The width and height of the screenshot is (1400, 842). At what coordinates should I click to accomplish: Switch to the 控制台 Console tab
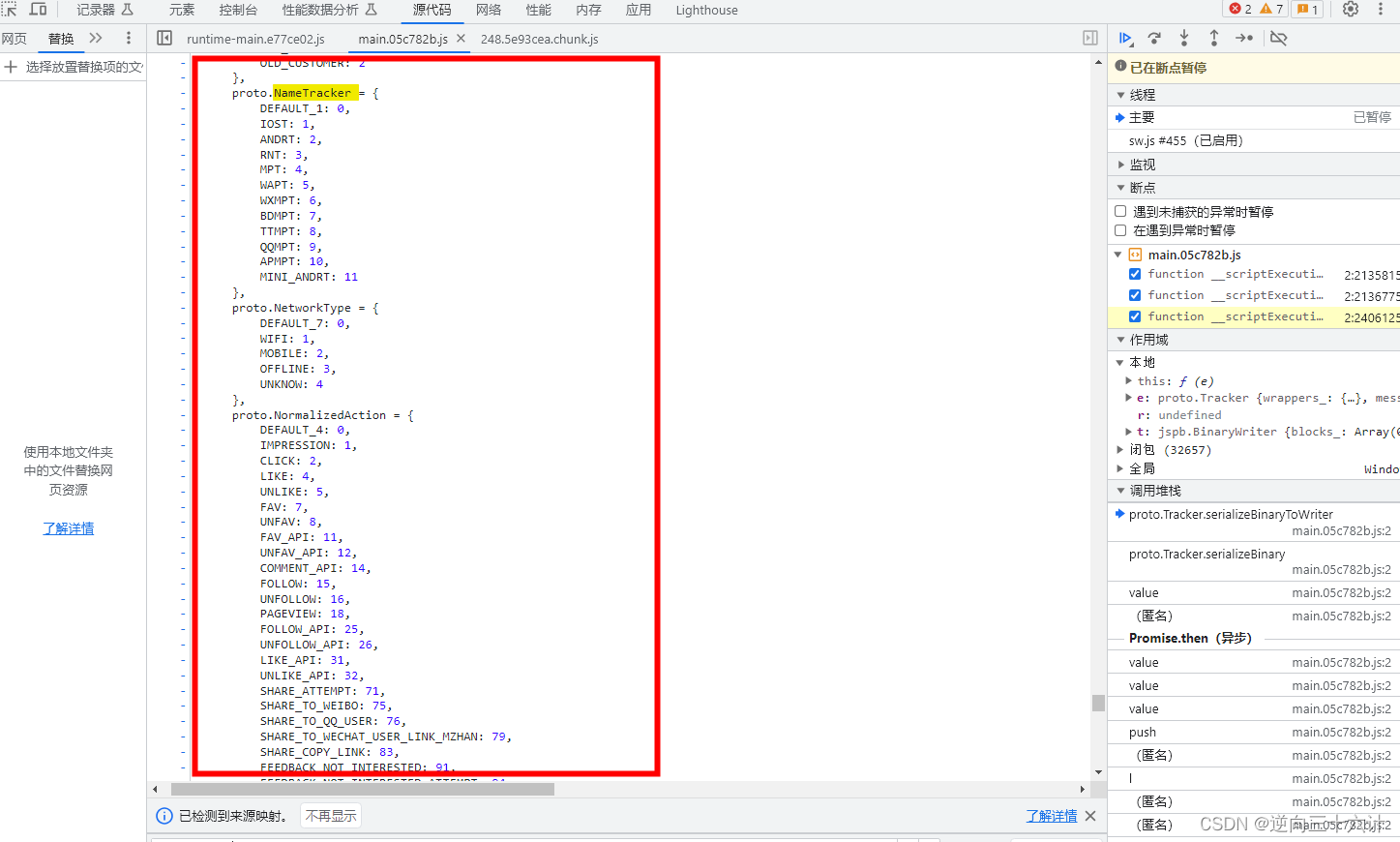pyautogui.click(x=238, y=10)
